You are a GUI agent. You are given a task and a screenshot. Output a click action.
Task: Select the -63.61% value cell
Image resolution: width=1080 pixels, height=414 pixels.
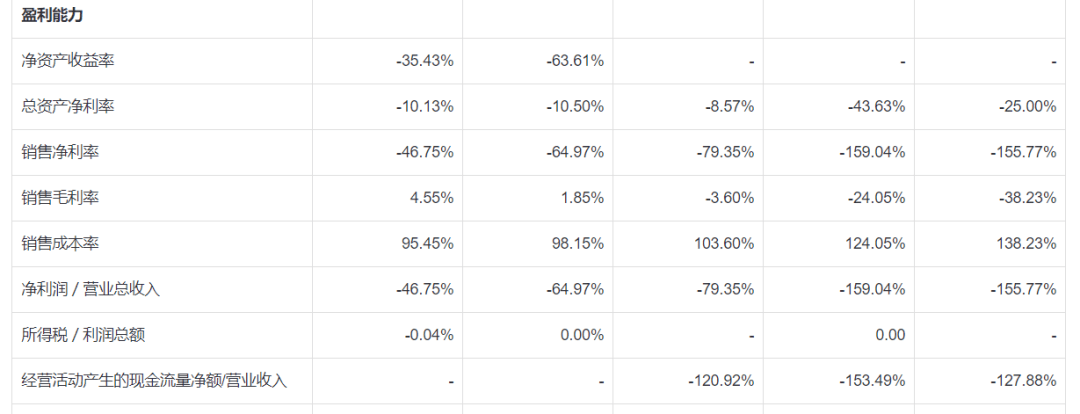pyautogui.click(x=575, y=61)
